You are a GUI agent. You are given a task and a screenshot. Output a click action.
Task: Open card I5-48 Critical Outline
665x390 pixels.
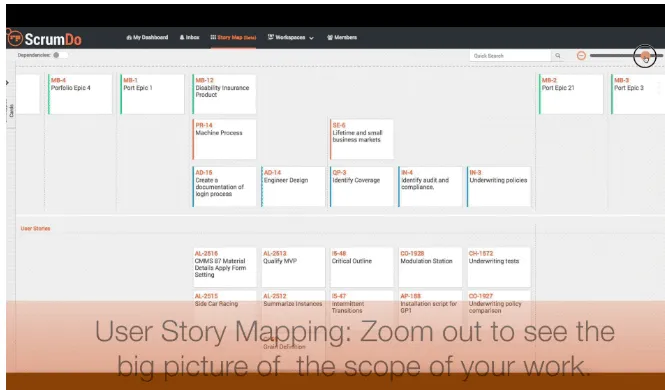(362, 267)
